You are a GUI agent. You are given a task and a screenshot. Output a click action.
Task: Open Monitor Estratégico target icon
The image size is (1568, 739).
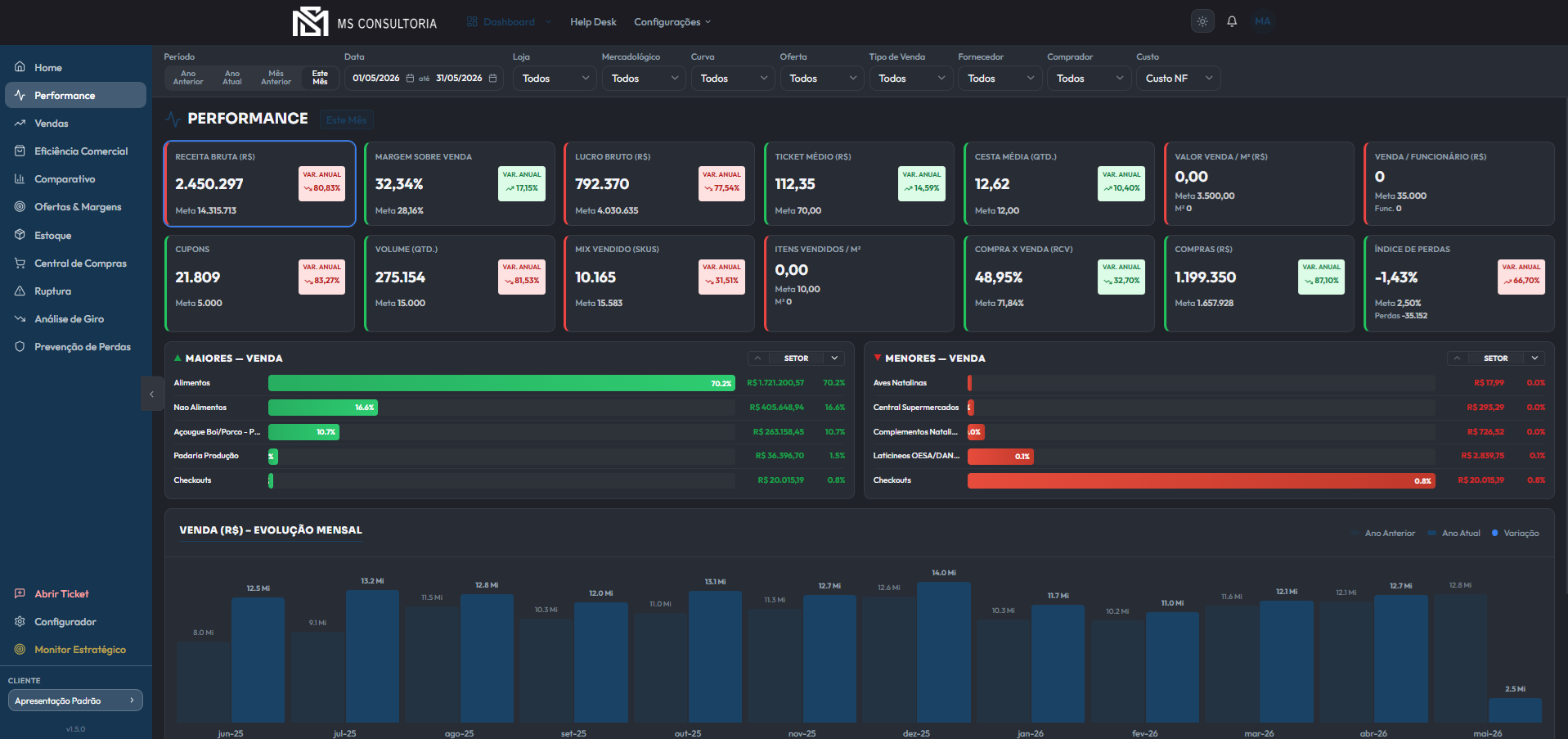coord(20,649)
